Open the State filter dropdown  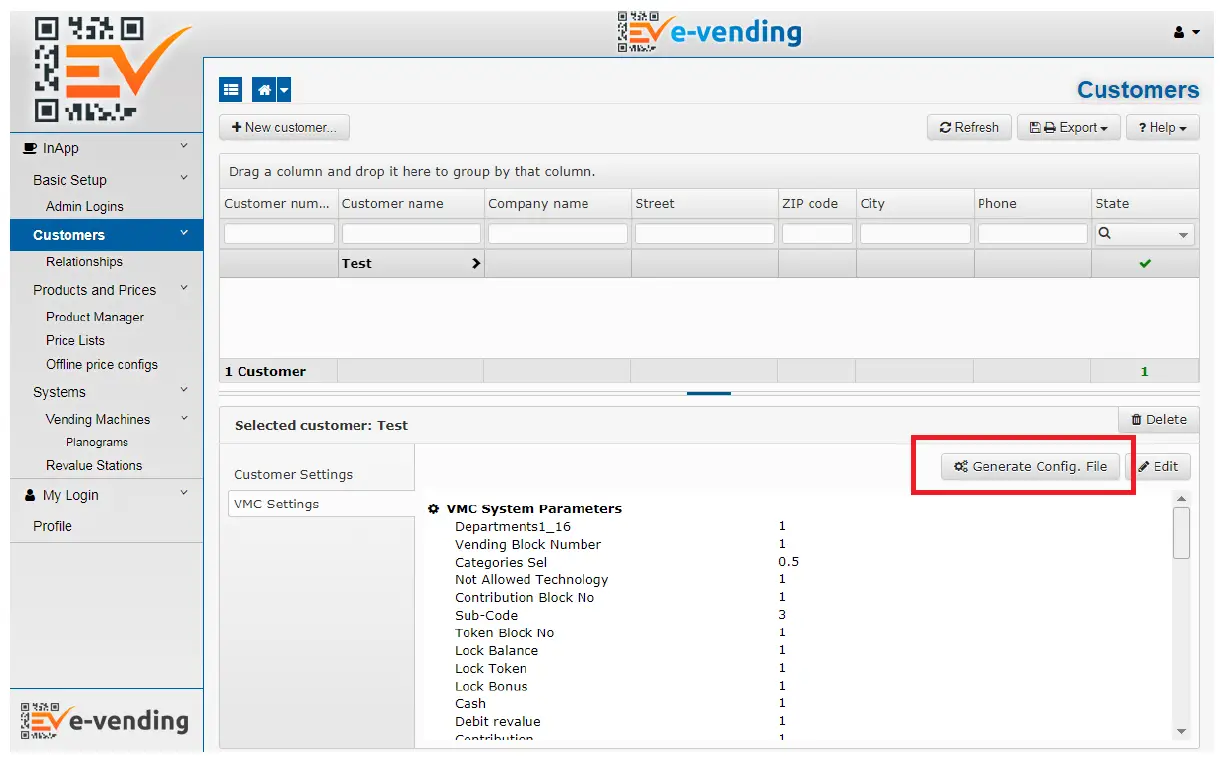[1184, 235]
